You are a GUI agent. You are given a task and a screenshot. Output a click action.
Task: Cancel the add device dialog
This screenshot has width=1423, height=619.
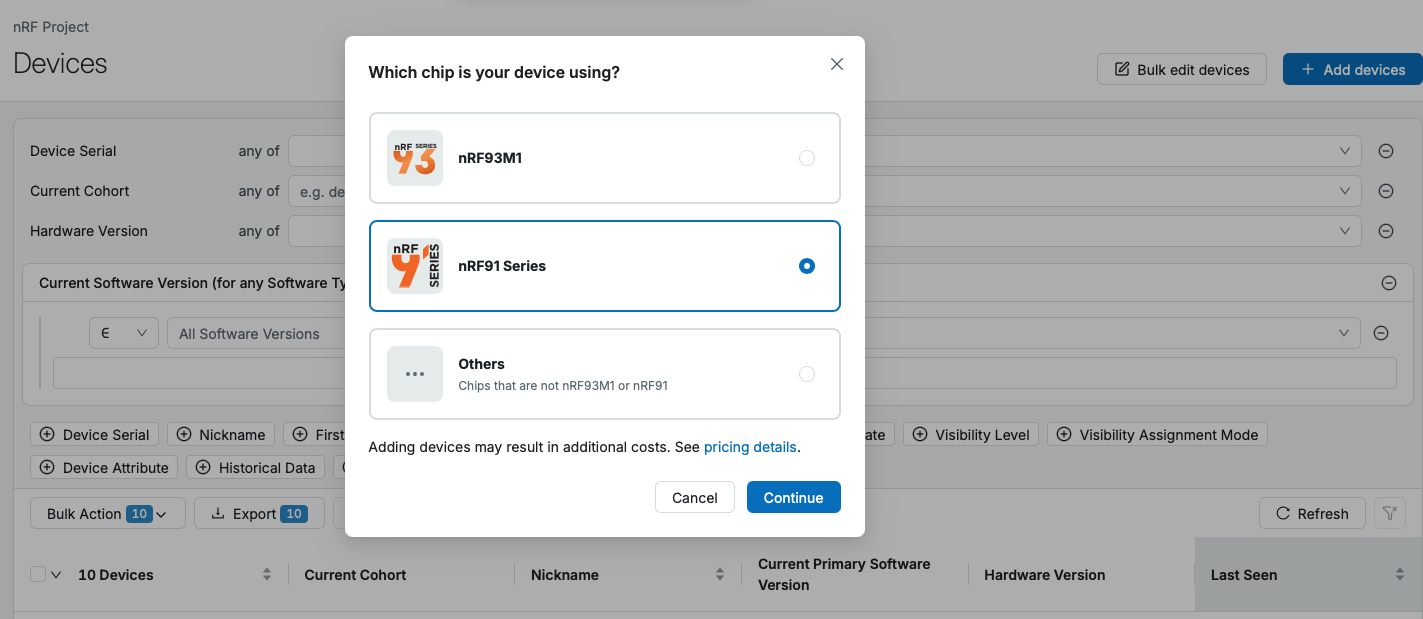(x=695, y=497)
